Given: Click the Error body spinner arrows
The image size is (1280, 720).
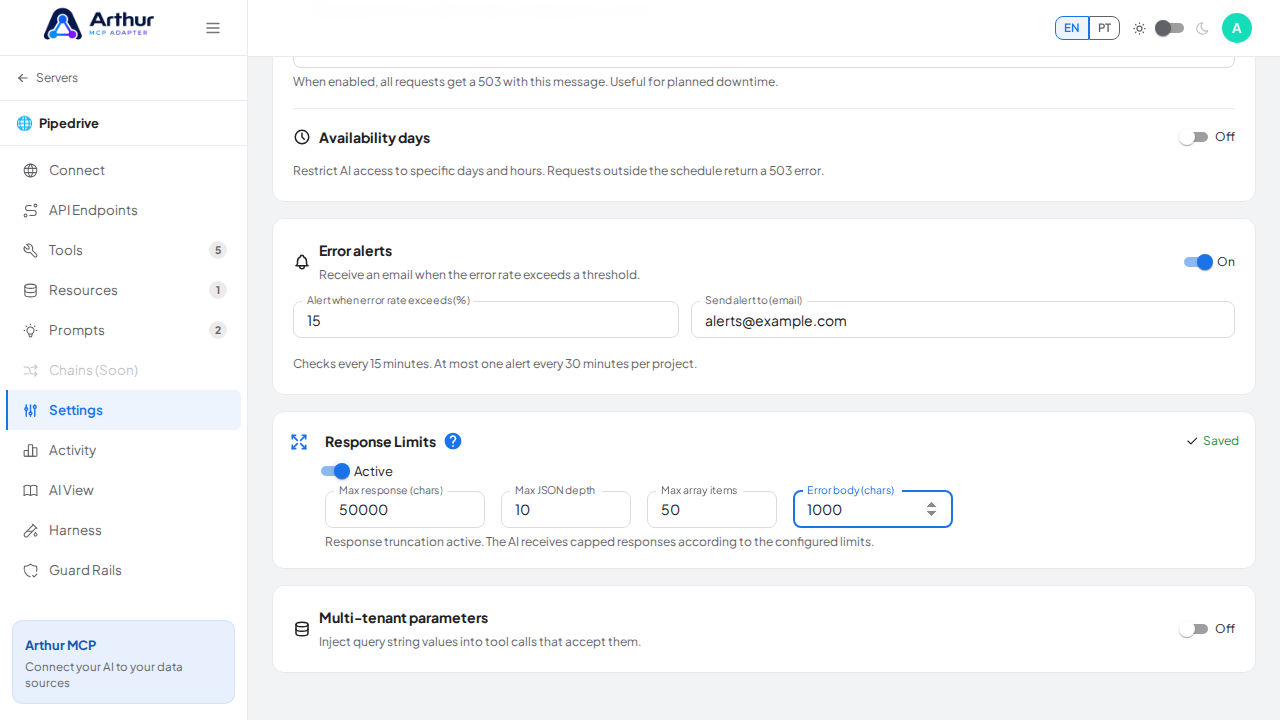Looking at the screenshot, I should [931, 509].
